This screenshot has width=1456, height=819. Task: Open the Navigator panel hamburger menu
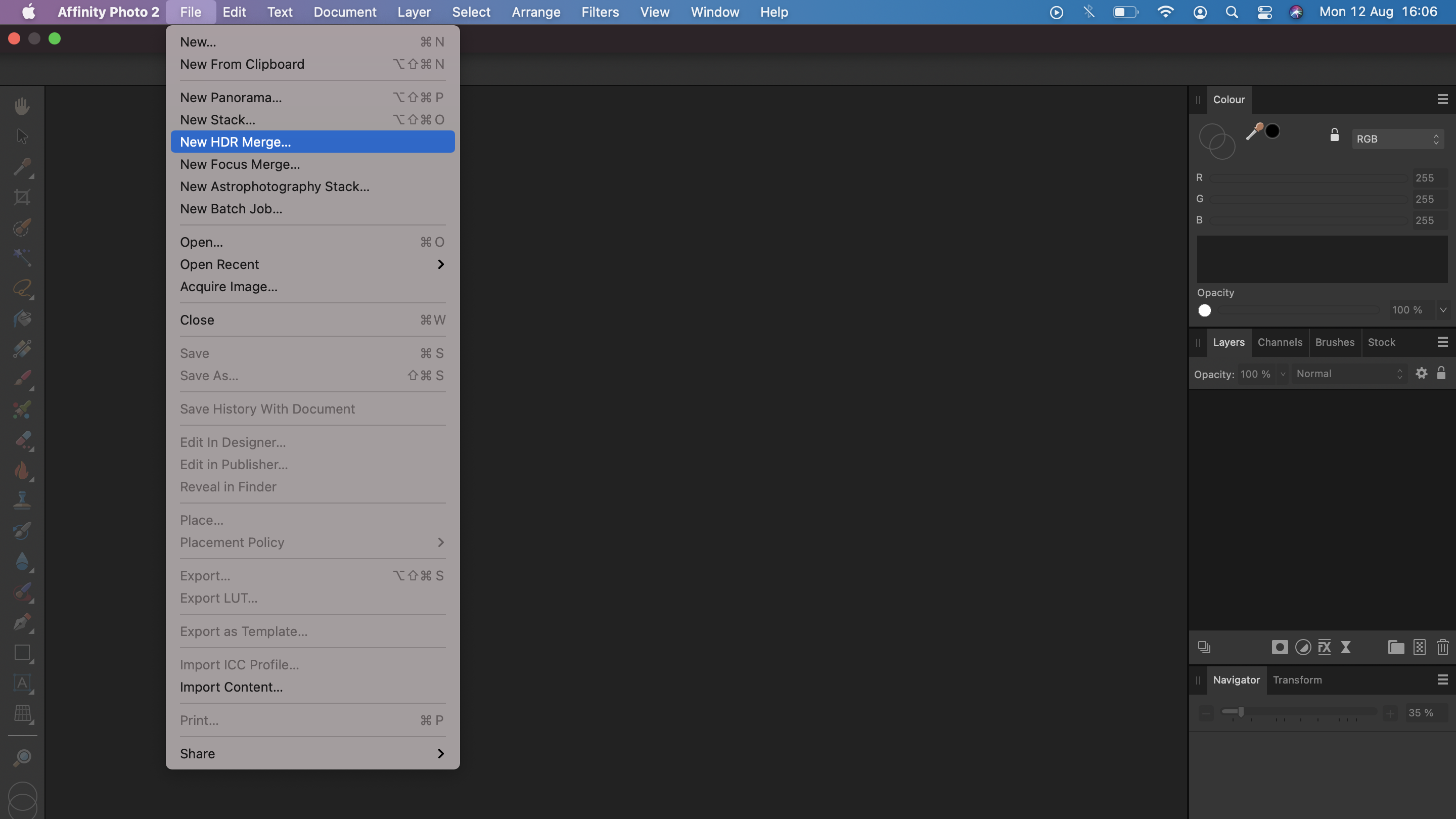(x=1442, y=679)
